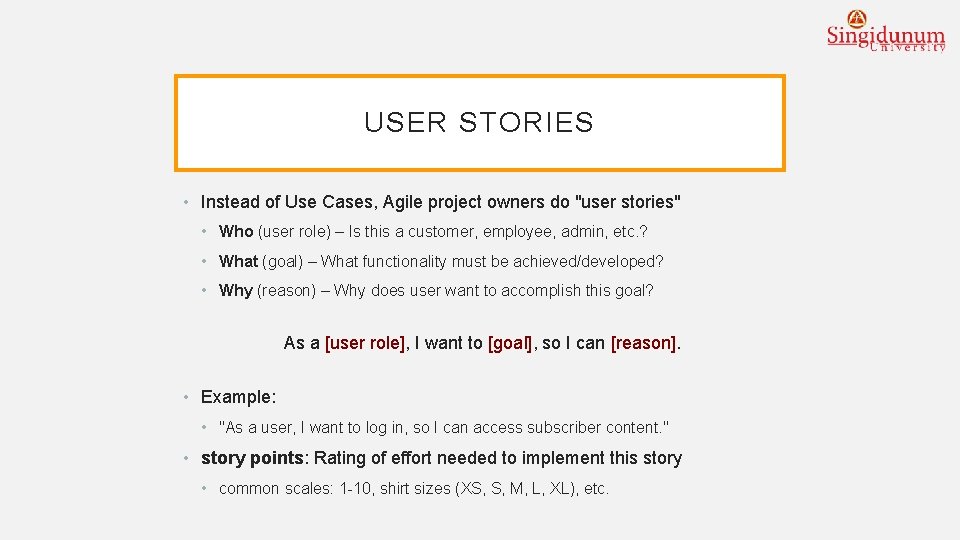Click the USER STORIES title text

[x=479, y=123]
